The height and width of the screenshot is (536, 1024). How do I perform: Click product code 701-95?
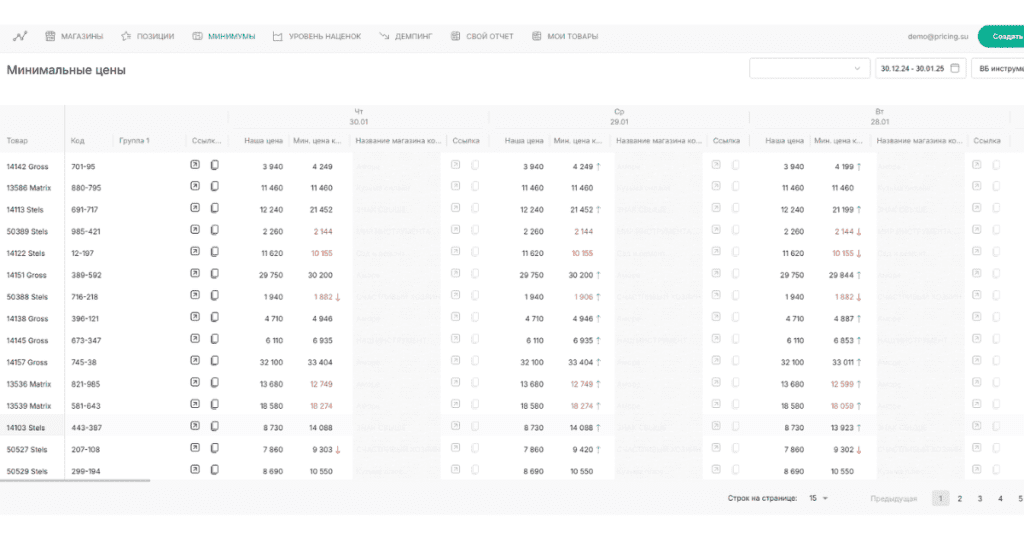pos(83,166)
